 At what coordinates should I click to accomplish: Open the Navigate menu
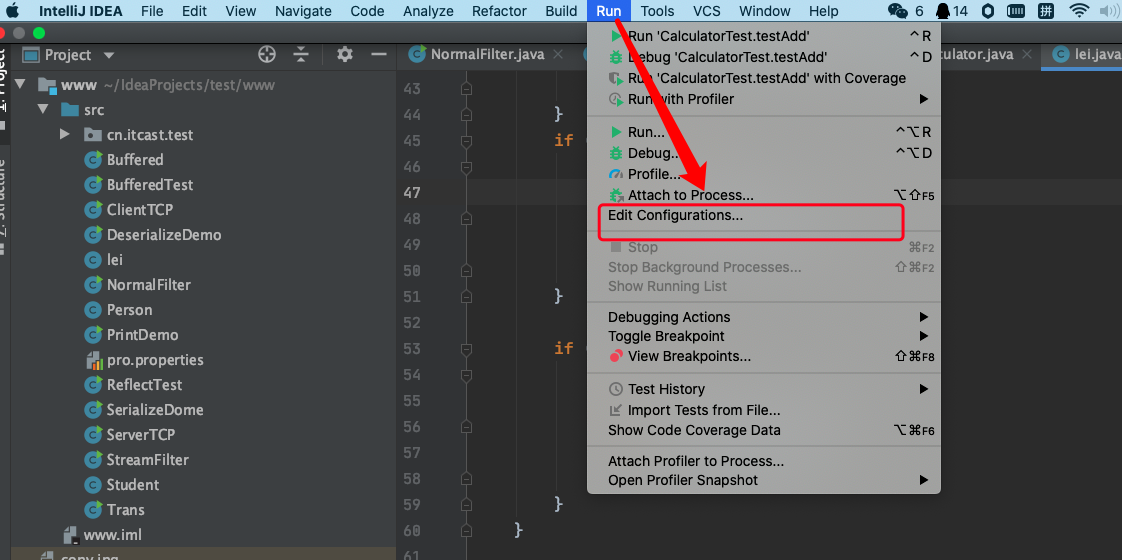coord(303,11)
